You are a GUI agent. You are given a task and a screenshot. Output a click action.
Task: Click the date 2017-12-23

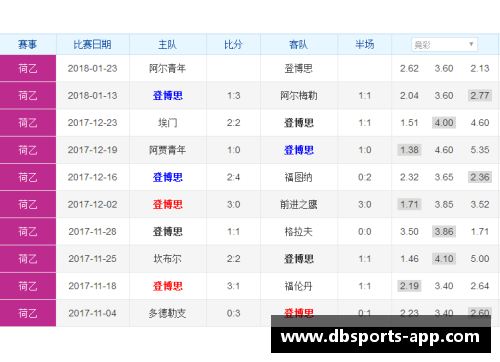click(x=92, y=123)
